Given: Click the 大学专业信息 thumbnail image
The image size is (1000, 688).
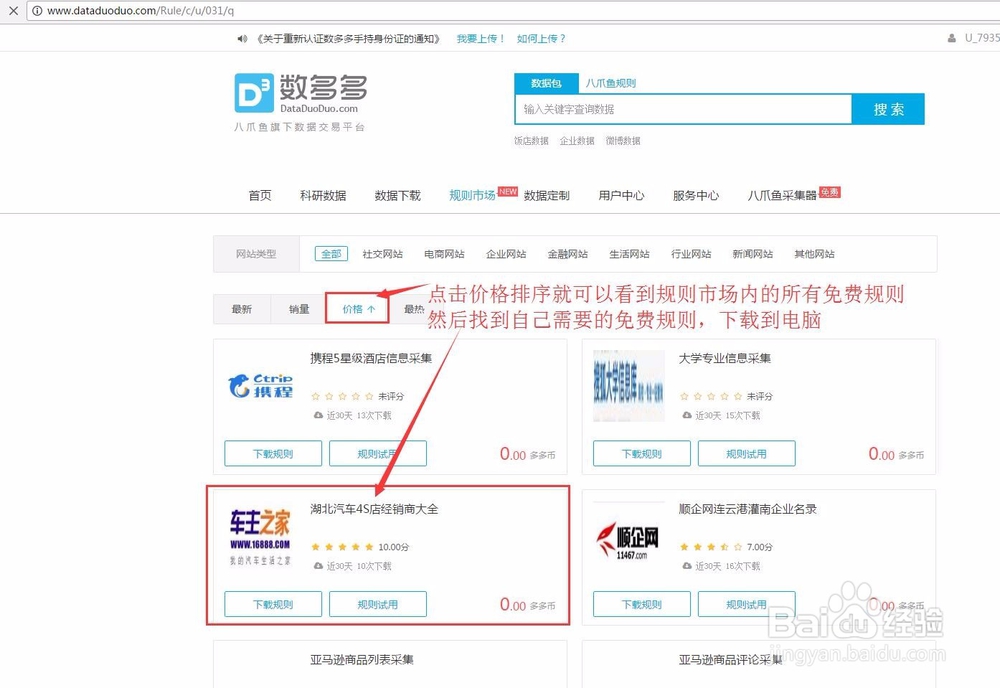Looking at the screenshot, I should tap(629, 386).
